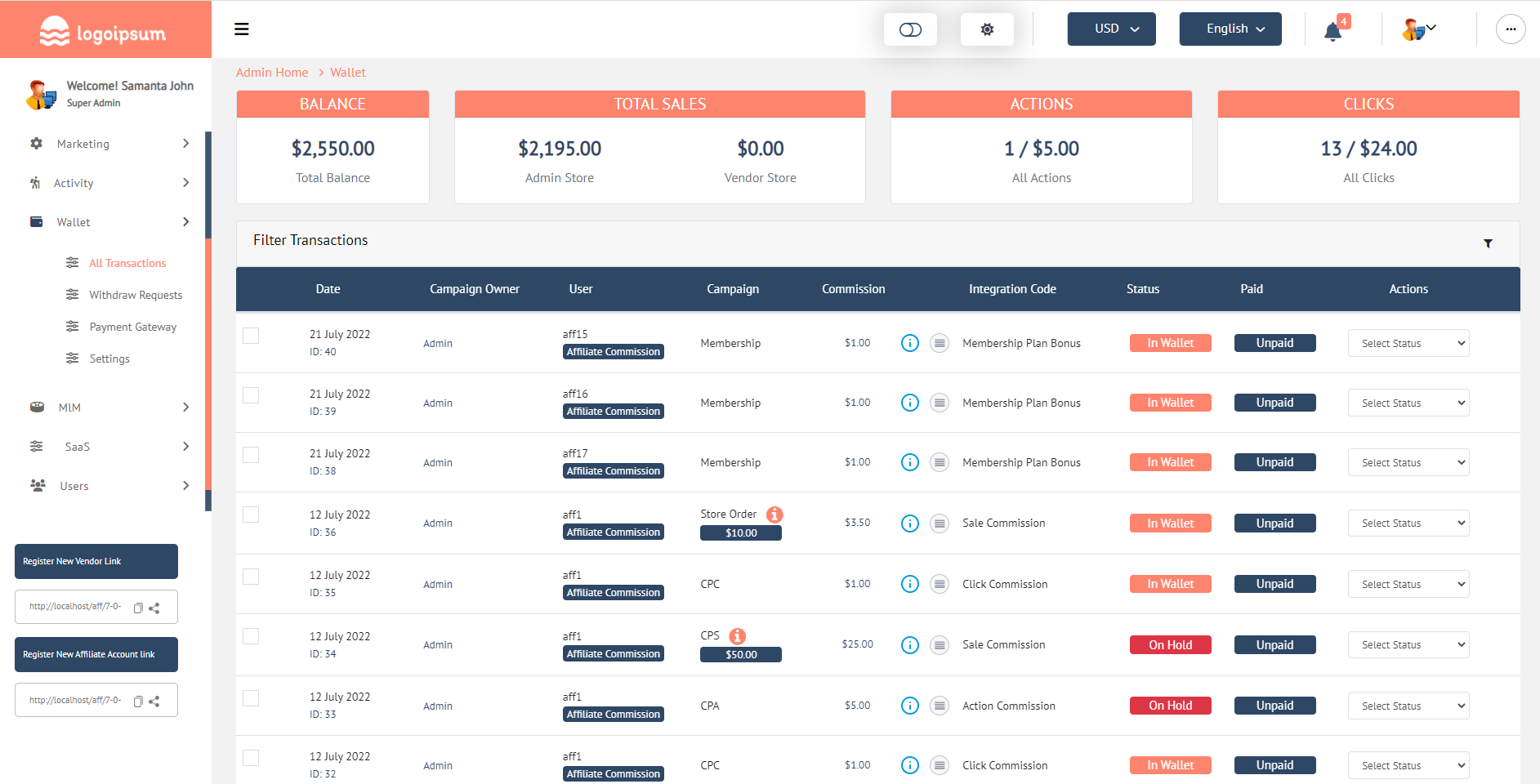Open the MLM section icon
The height and width of the screenshot is (784, 1540).
pyautogui.click(x=37, y=407)
